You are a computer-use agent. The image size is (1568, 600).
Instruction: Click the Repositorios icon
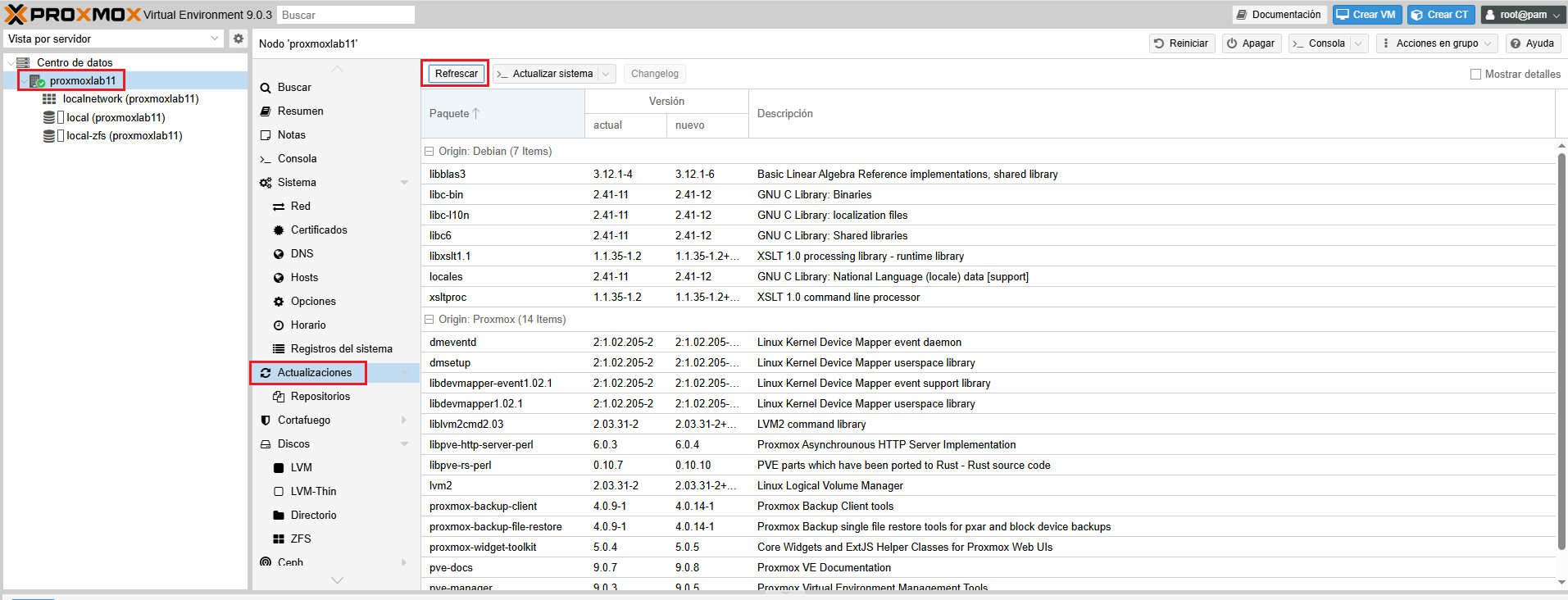click(279, 397)
